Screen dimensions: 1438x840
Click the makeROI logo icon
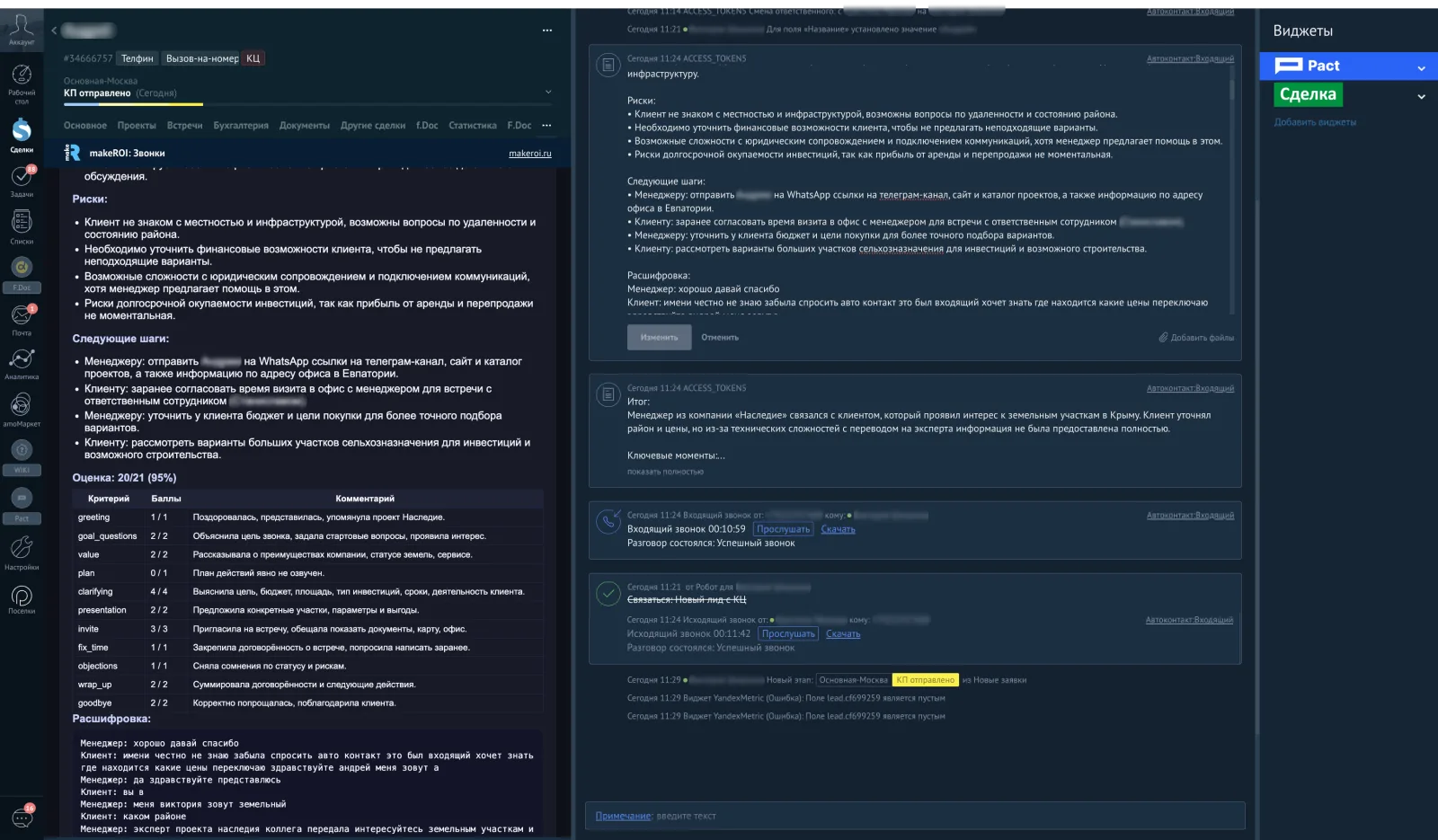click(x=73, y=153)
